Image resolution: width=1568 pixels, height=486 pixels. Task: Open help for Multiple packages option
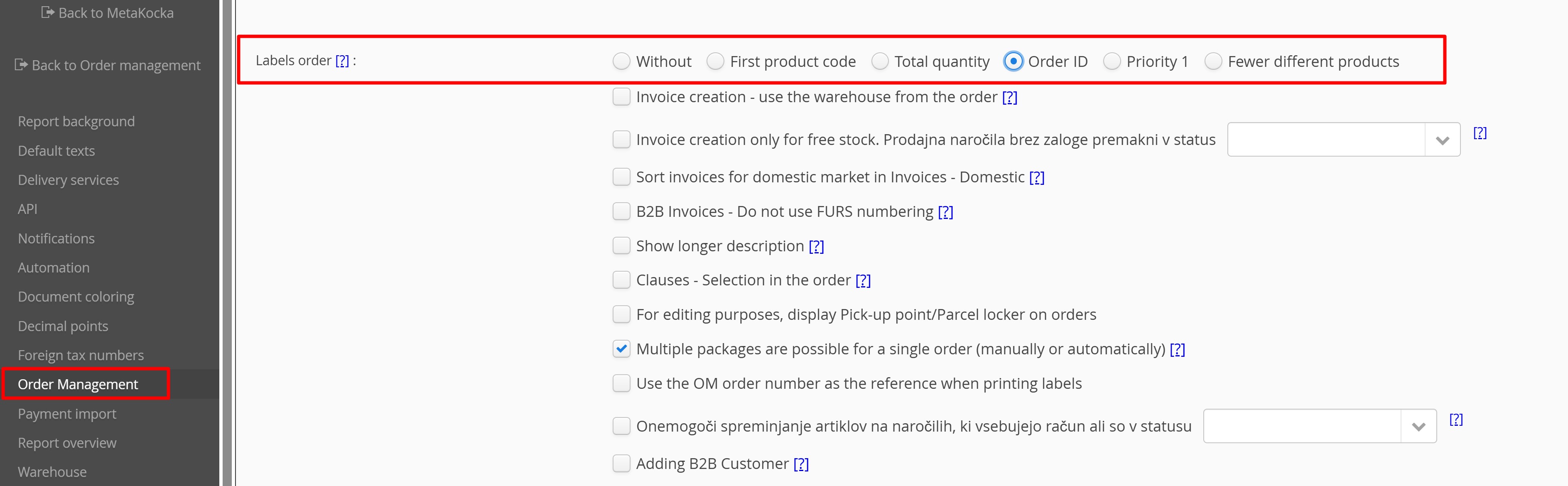1177,349
